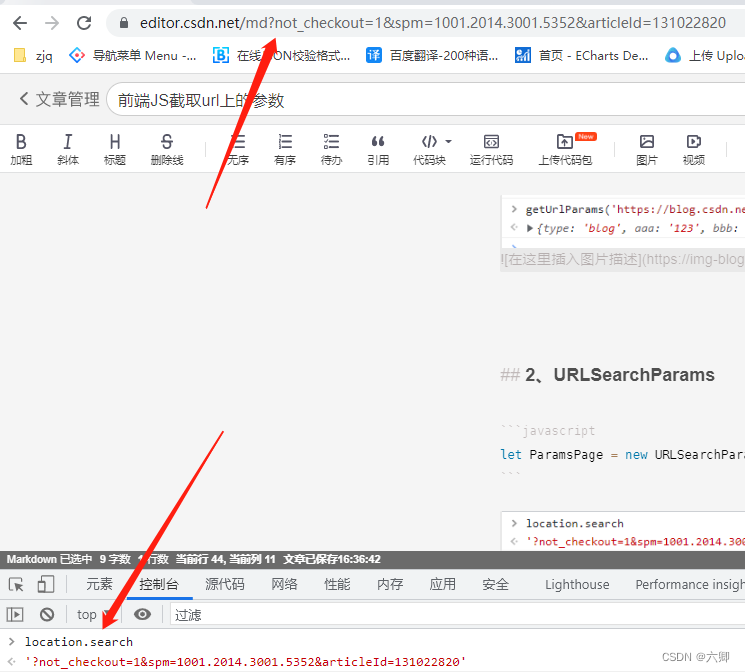This screenshot has width=745, height=672.
Task: Toggle live expression eye icon
Action: (x=142, y=615)
